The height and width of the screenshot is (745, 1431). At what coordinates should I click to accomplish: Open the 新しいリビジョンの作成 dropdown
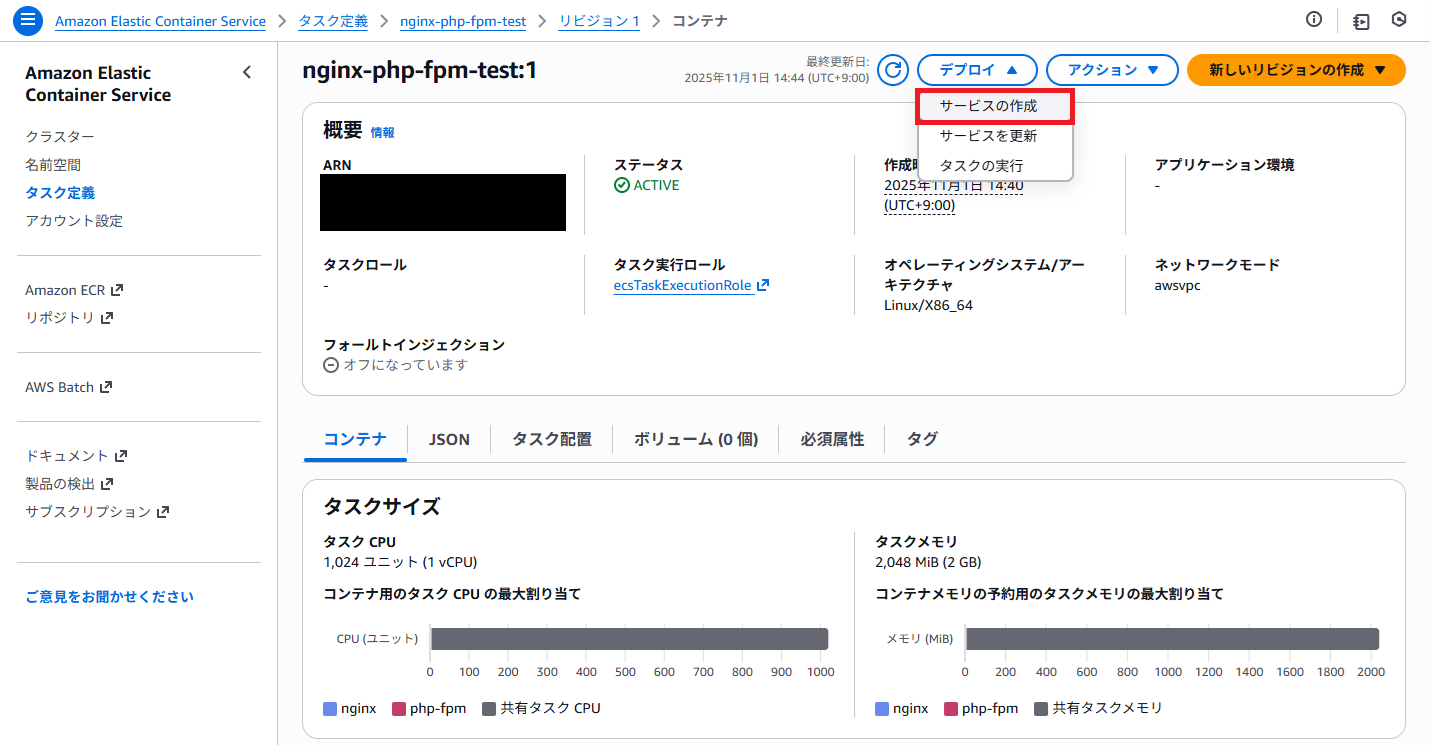click(x=1296, y=70)
